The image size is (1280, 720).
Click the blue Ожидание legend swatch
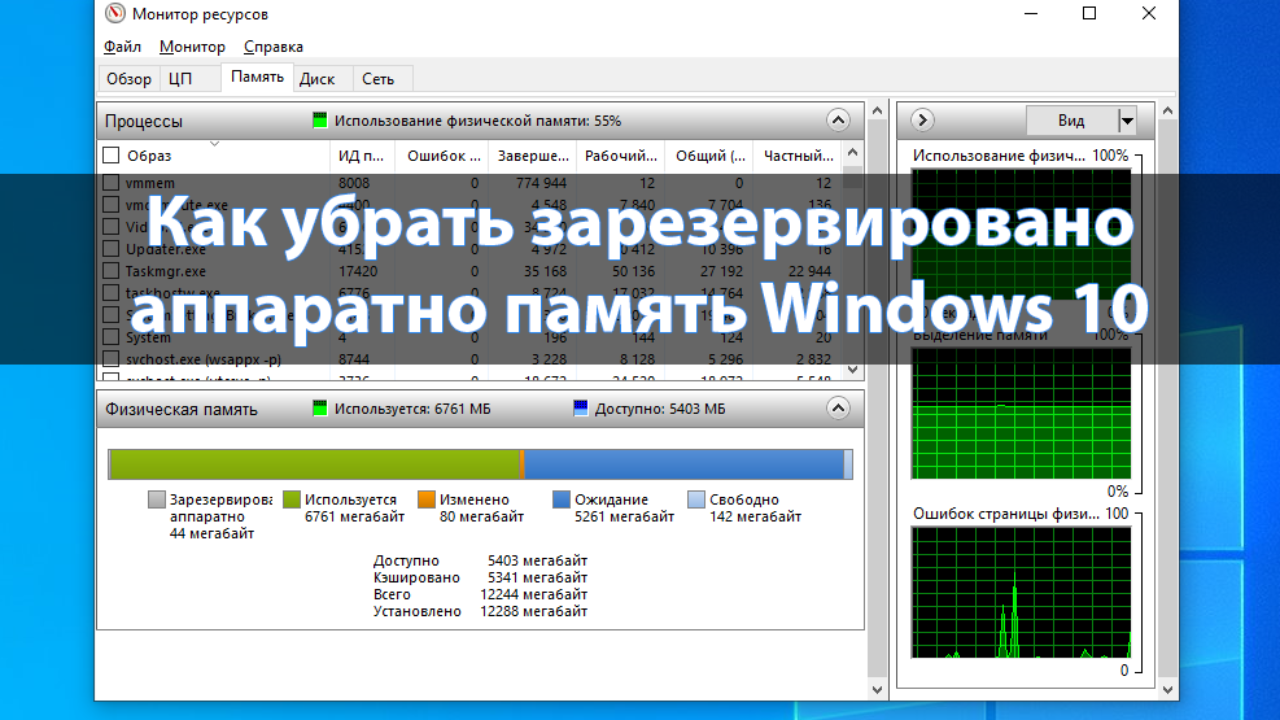[x=562, y=499]
